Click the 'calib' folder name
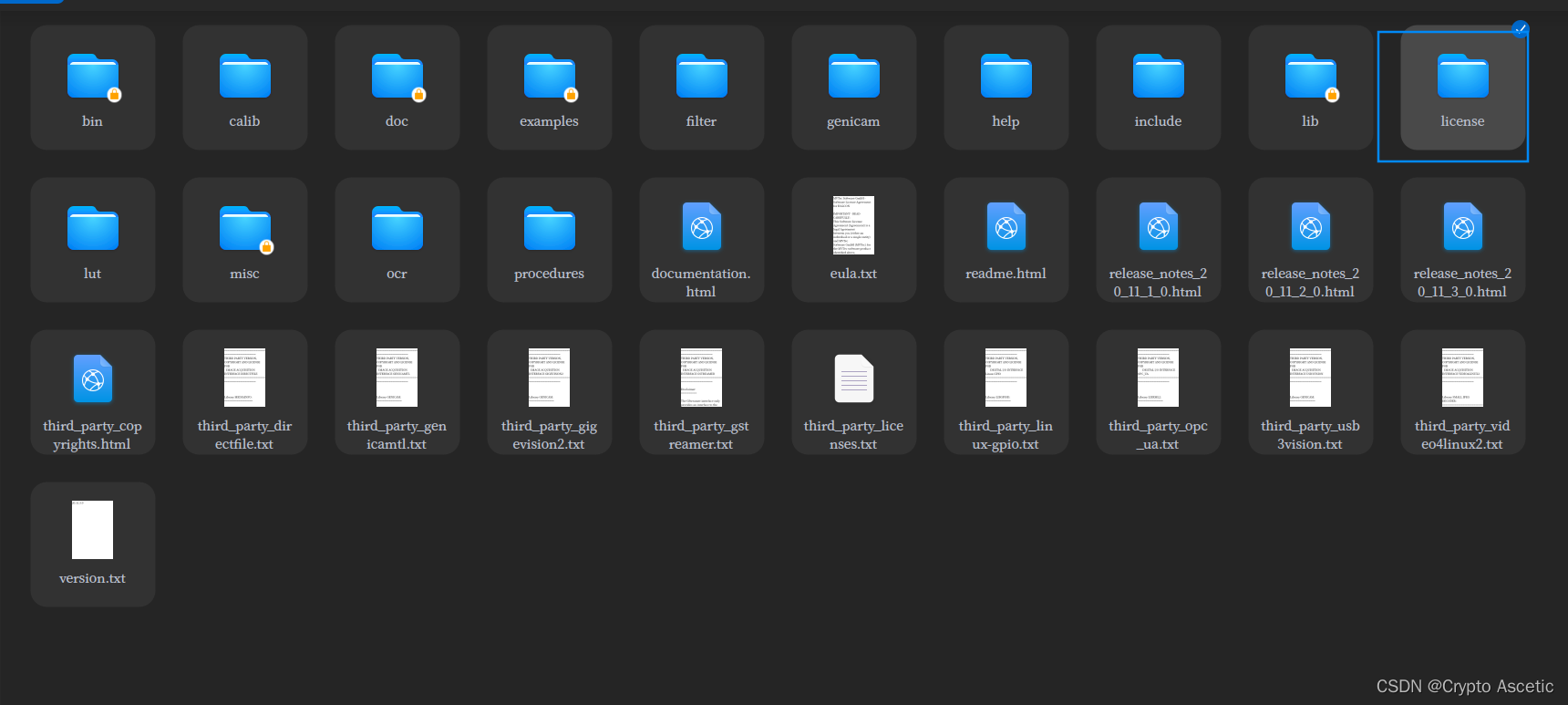This screenshot has width=1568, height=705. coord(245,121)
